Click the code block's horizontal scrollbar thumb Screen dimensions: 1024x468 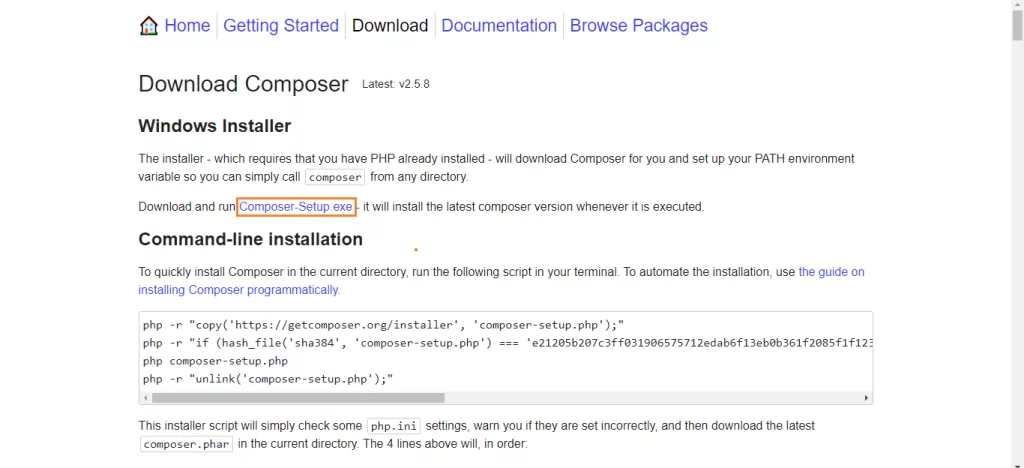tap(298, 398)
